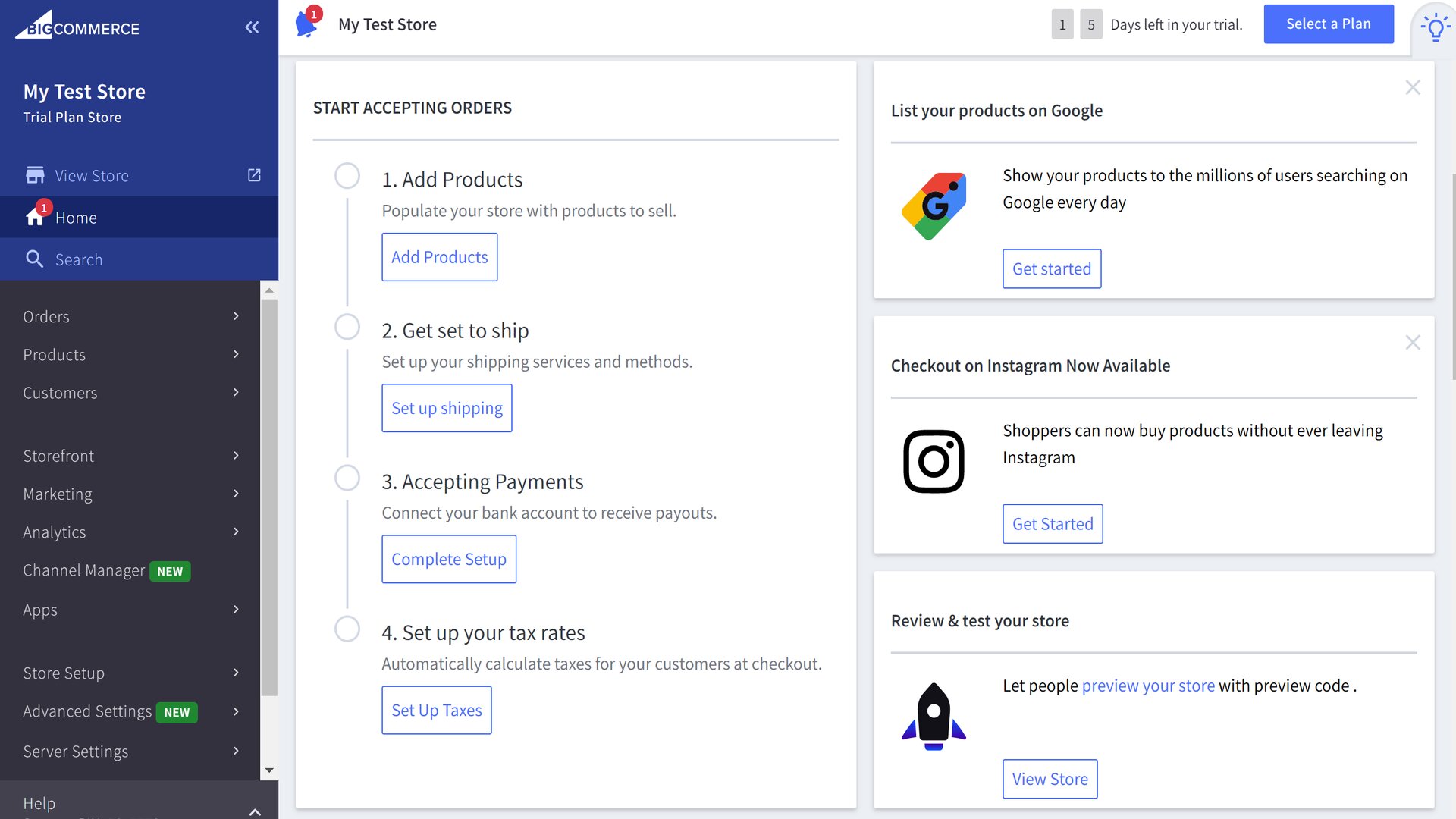Click the Select a Plan button
This screenshot has height=819, width=1456.
(x=1328, y=24)
